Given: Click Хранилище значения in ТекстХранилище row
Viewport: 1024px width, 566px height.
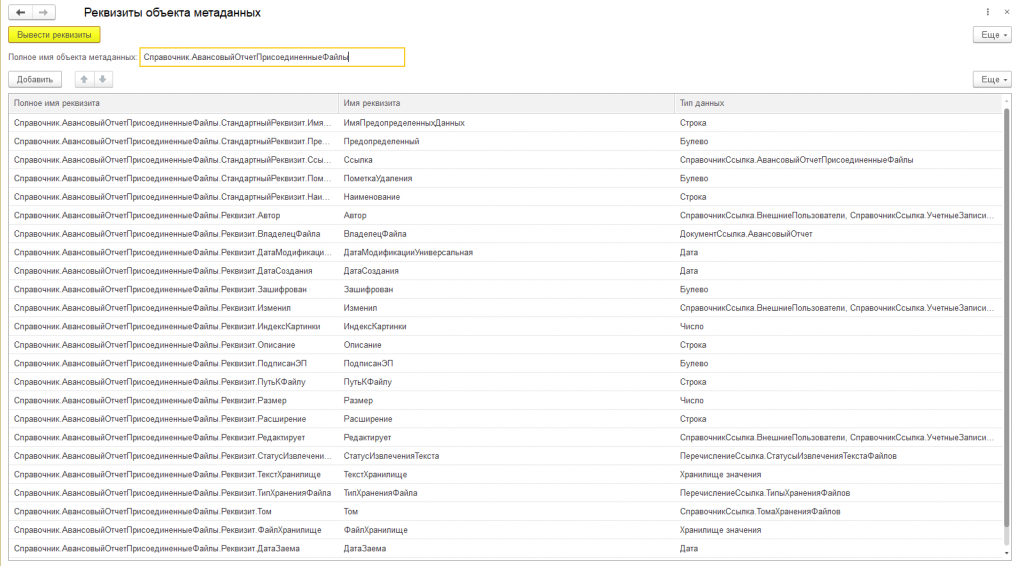Looking at the screenshot, I should click(839, 475).
